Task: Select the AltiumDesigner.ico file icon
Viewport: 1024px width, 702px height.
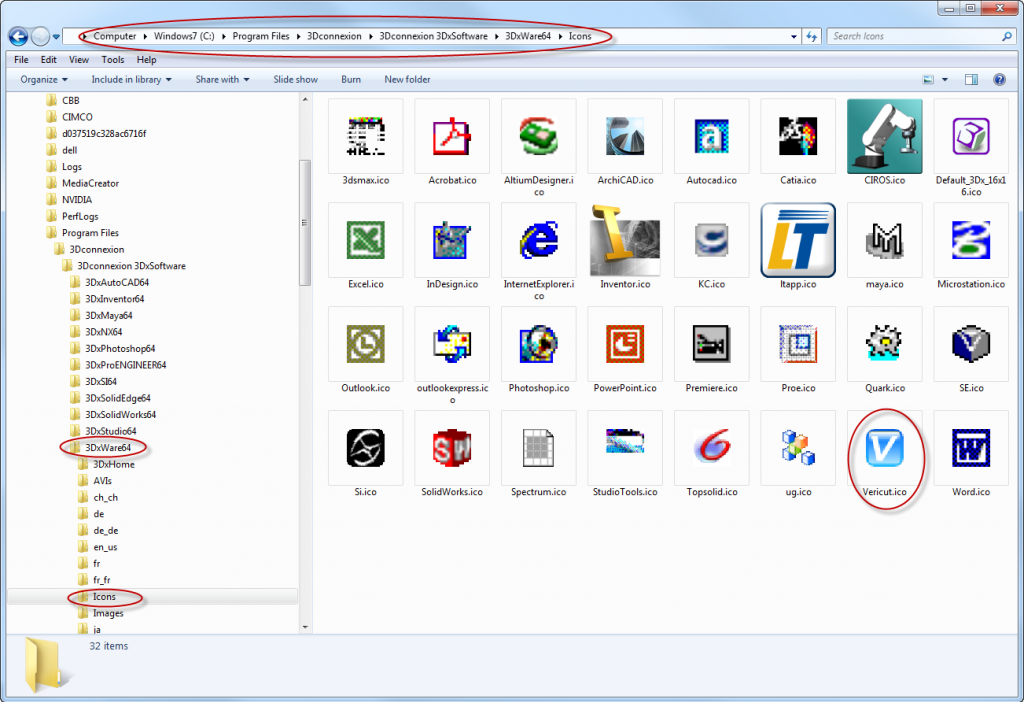Action: point(539,136)
